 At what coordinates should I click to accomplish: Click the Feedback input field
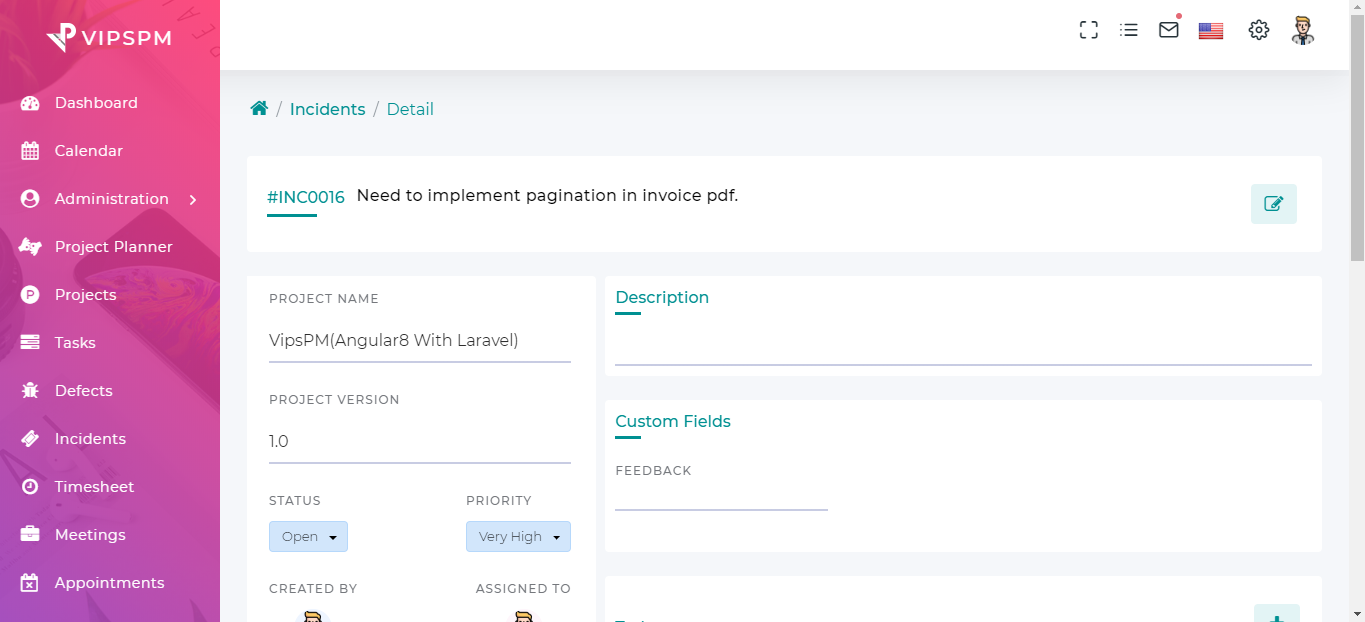click(x=721, y=497)
